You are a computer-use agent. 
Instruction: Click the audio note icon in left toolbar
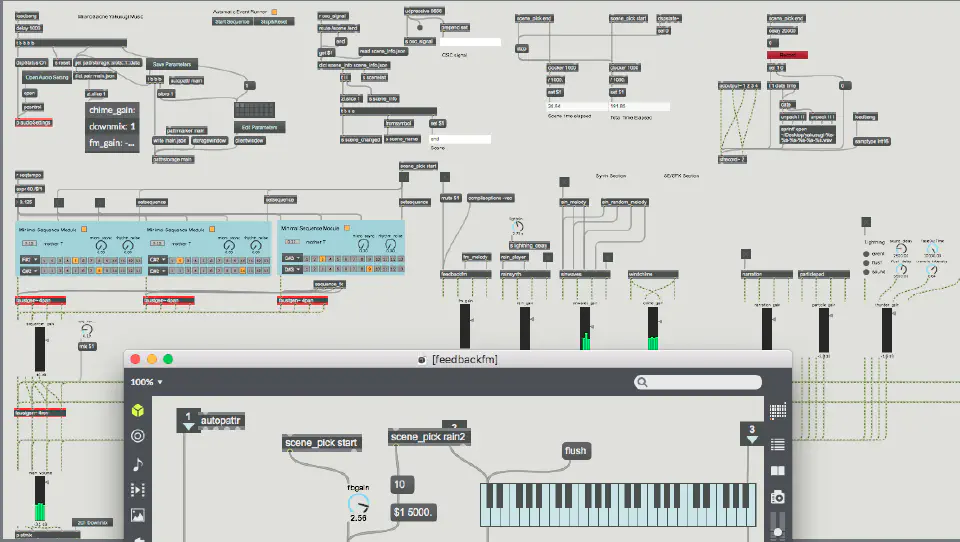(138, 463)
